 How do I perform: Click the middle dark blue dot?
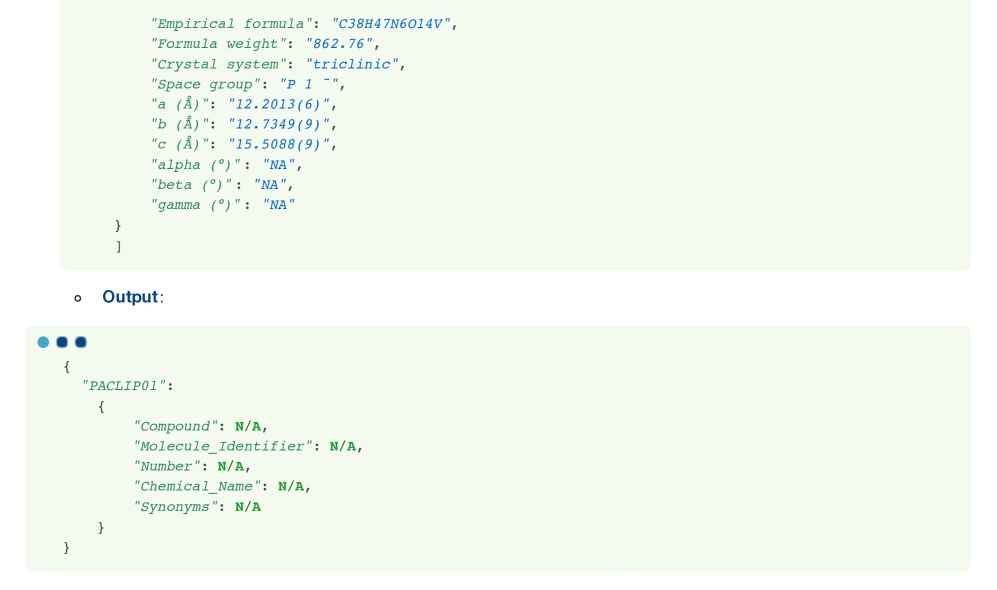click(x=62, y=342)
